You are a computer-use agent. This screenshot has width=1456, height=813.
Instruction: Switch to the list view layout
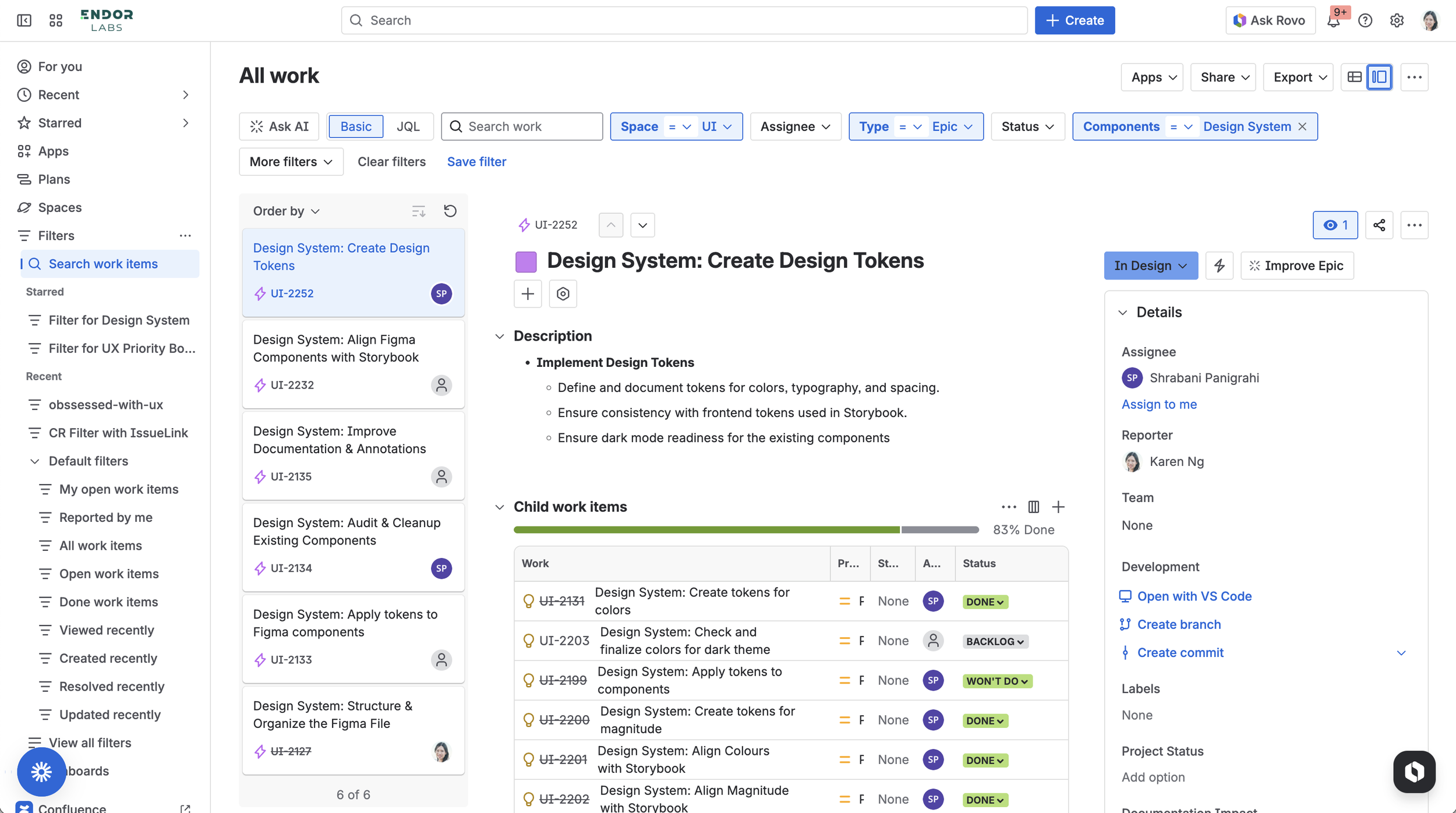(x=1354, y=77)
